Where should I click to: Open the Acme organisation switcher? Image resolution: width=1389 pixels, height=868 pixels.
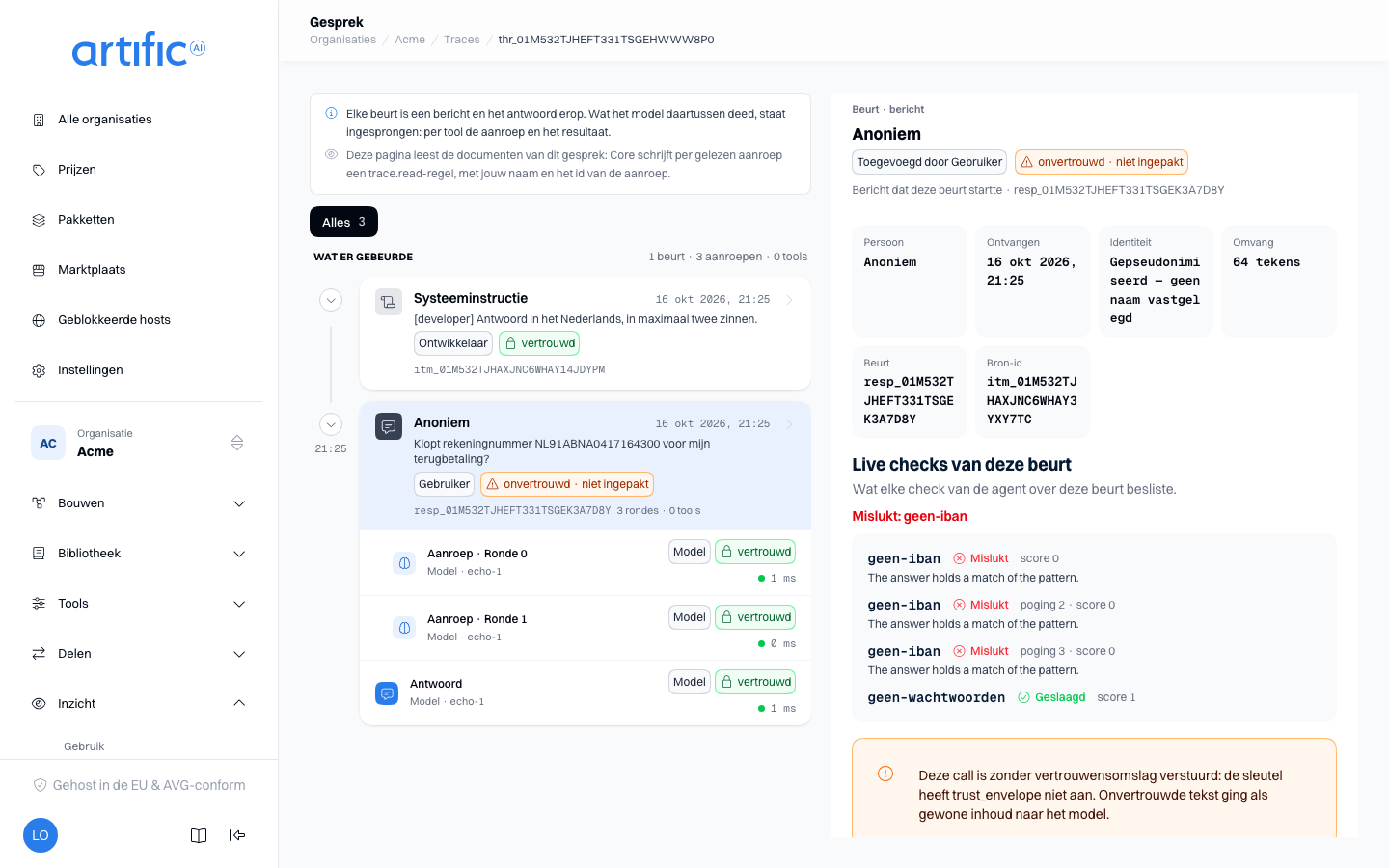(x=139, y=443)
